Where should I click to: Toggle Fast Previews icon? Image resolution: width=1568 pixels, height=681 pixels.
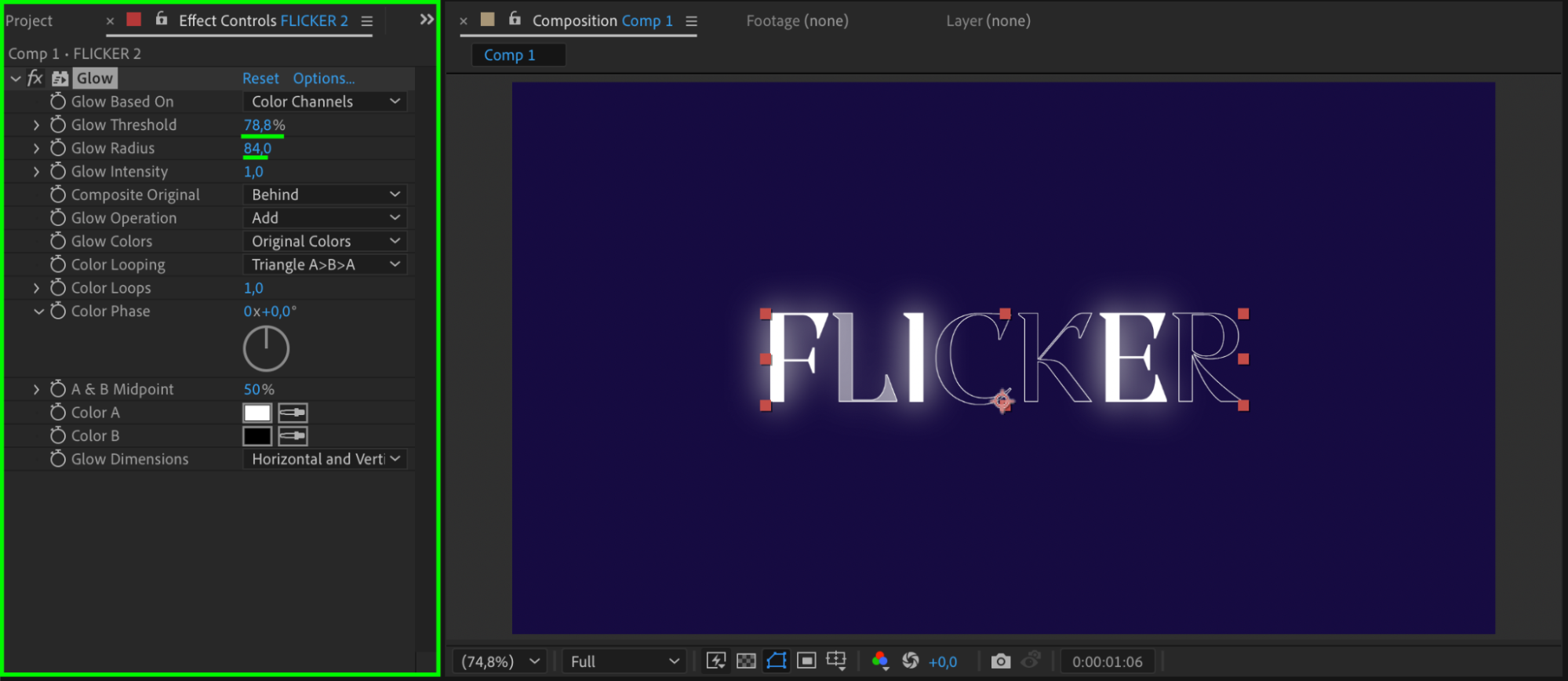tap(716, 661)
